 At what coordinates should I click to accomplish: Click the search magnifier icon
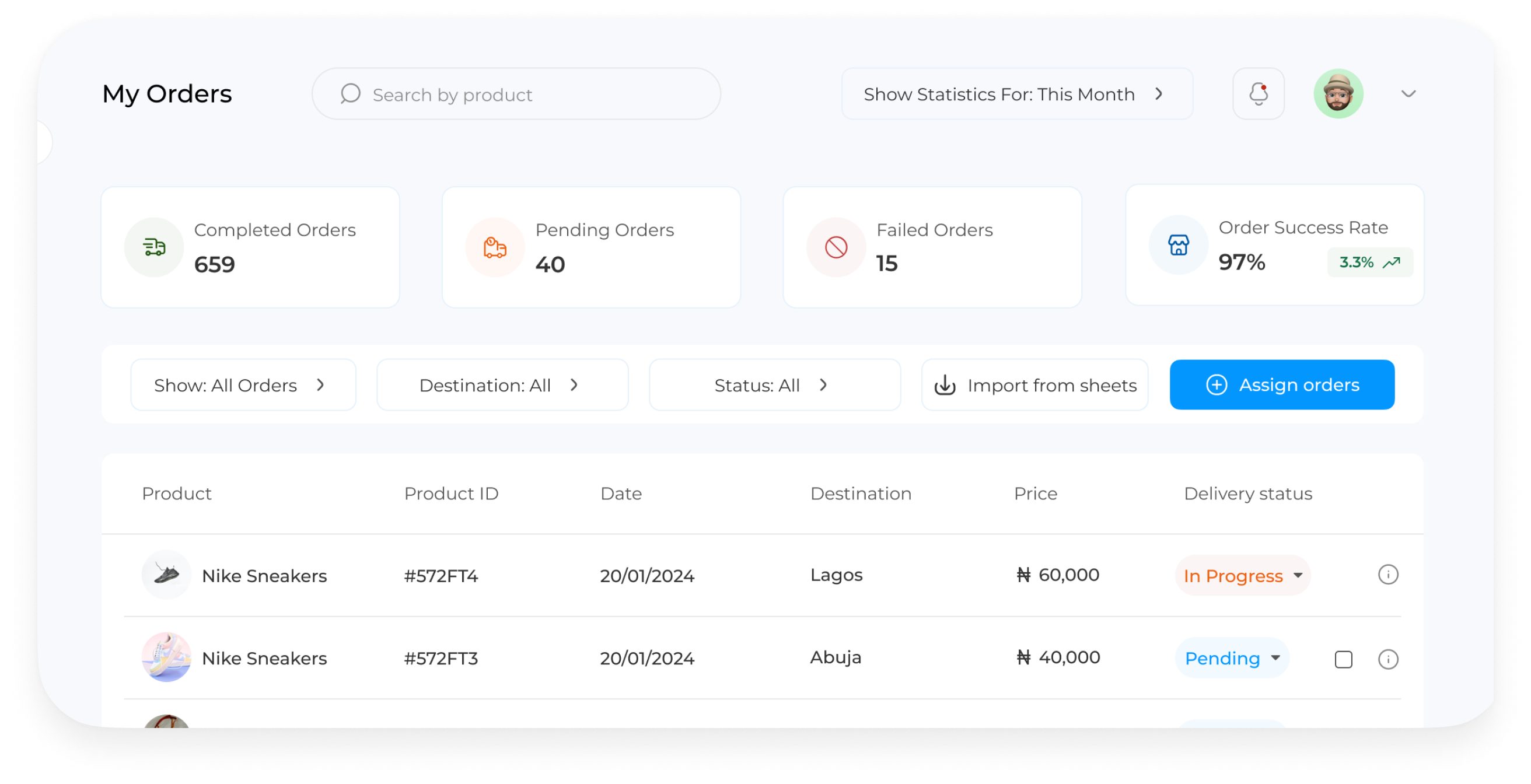tap(350, 94)
